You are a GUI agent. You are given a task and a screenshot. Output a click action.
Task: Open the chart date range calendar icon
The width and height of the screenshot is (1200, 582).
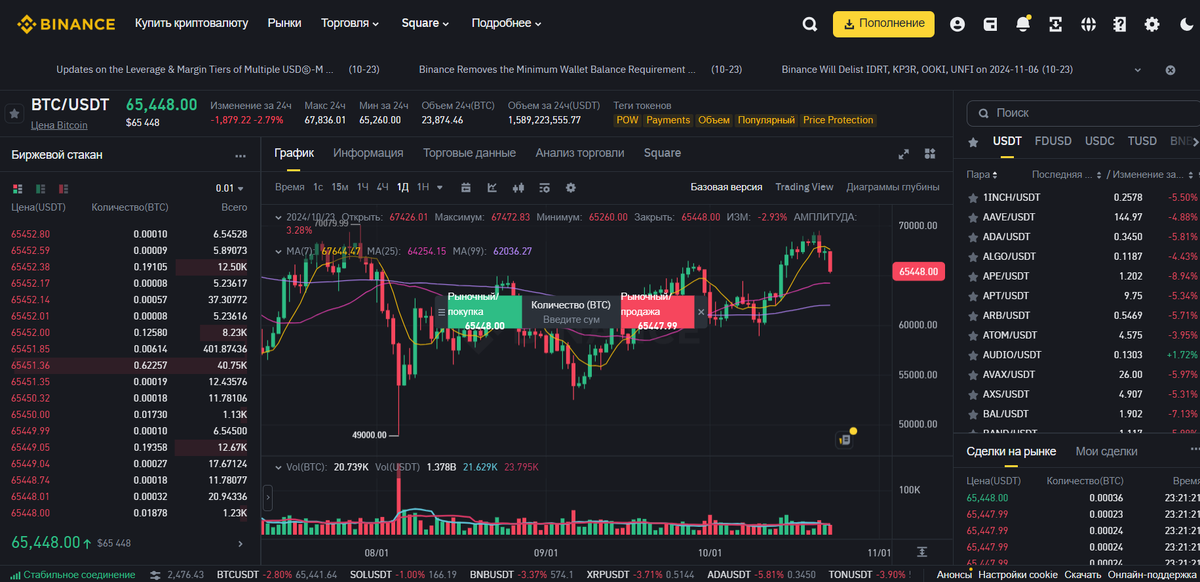pyautogui.click(x=466, y=187)
